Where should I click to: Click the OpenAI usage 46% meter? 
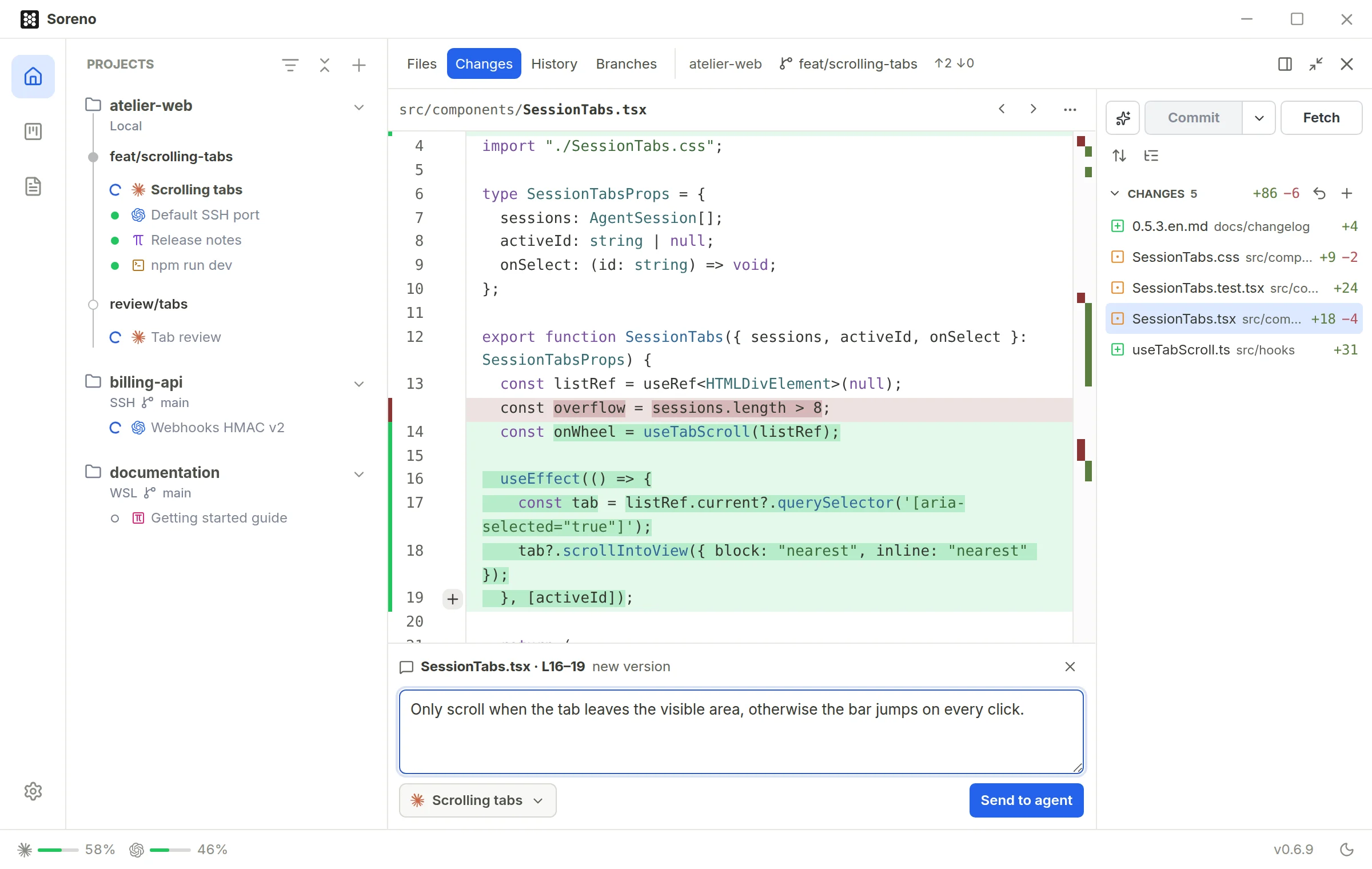point(178,850)
